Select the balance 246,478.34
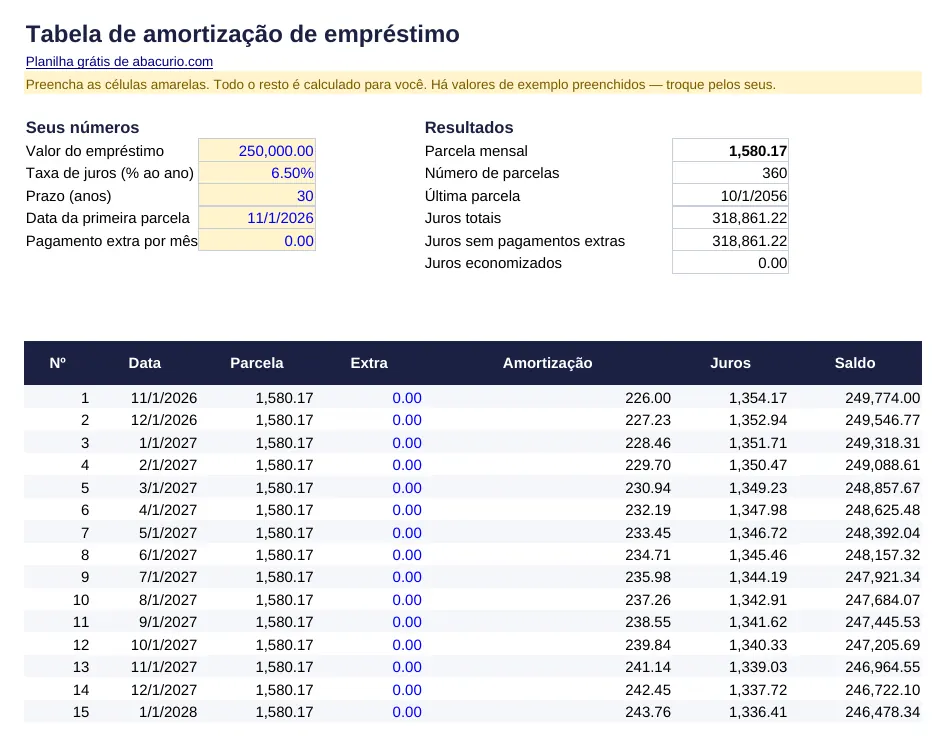 tap(882, 712)
